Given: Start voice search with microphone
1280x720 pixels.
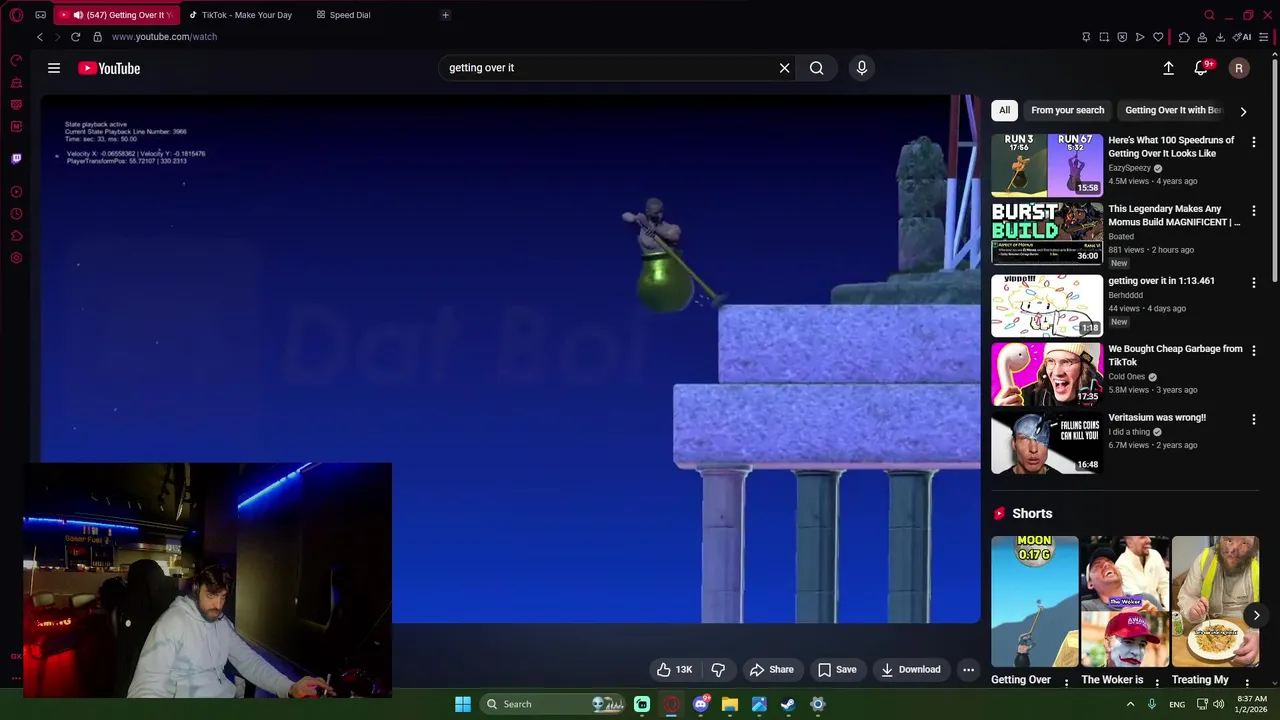Looking at the screenshot, I should click(862, 68).
